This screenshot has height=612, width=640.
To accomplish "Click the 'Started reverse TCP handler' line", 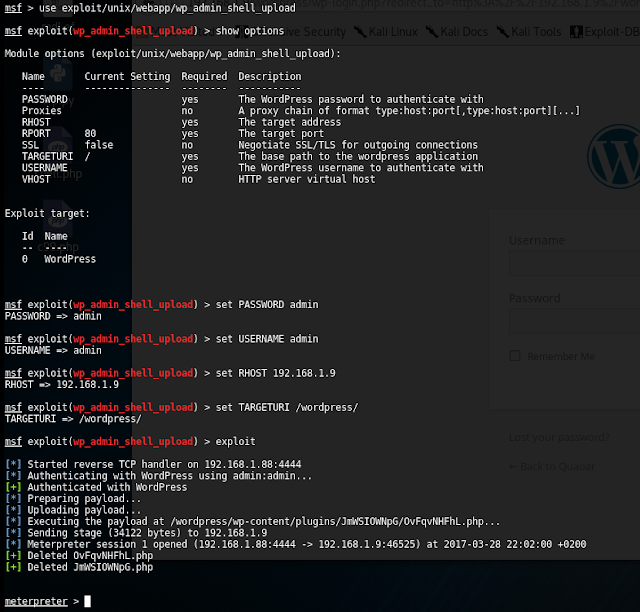I will pos(153,464).
